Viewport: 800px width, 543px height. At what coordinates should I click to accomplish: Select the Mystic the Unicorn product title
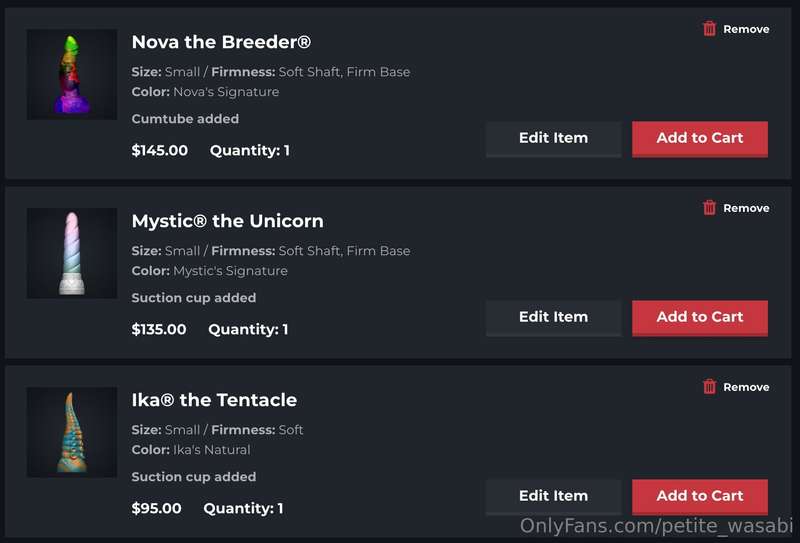[x=228, y=221]
